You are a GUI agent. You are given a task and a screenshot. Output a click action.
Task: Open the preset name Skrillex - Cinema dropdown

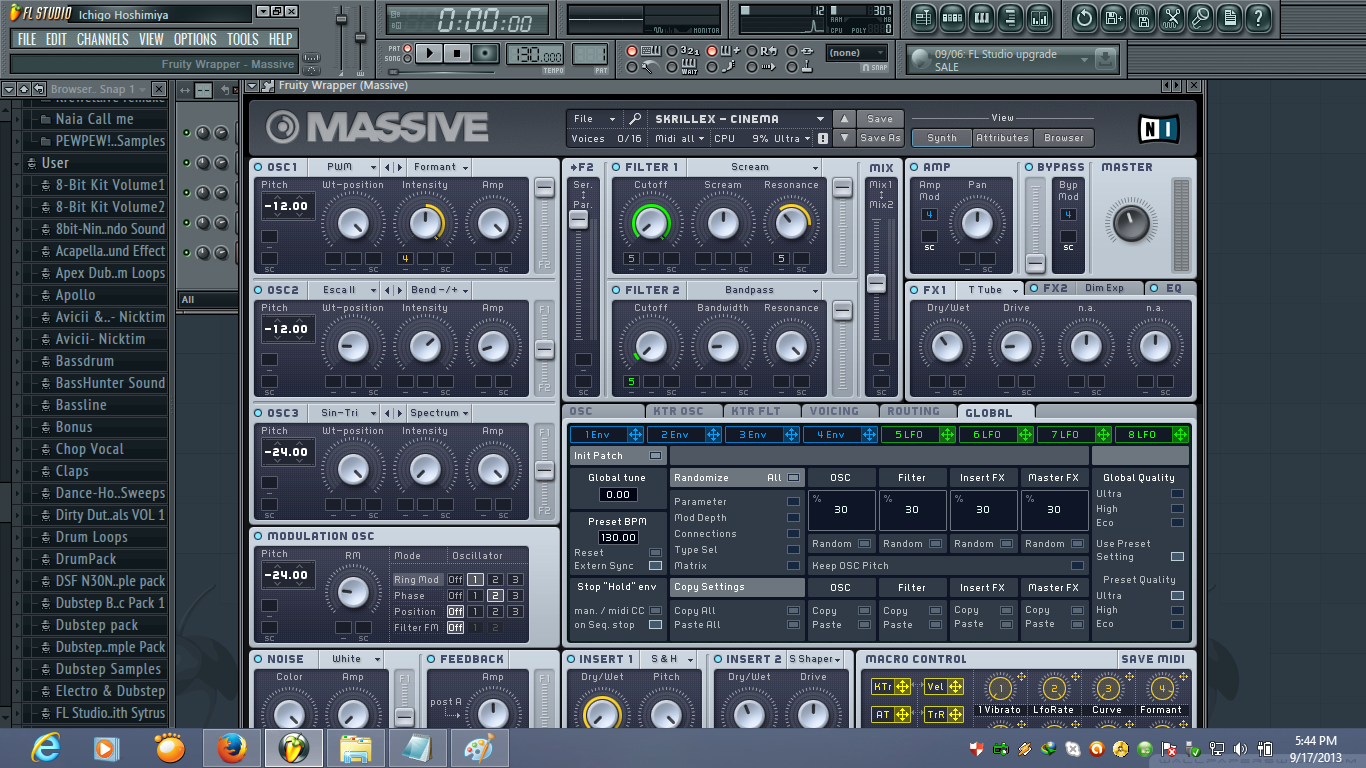pos(739,118)
